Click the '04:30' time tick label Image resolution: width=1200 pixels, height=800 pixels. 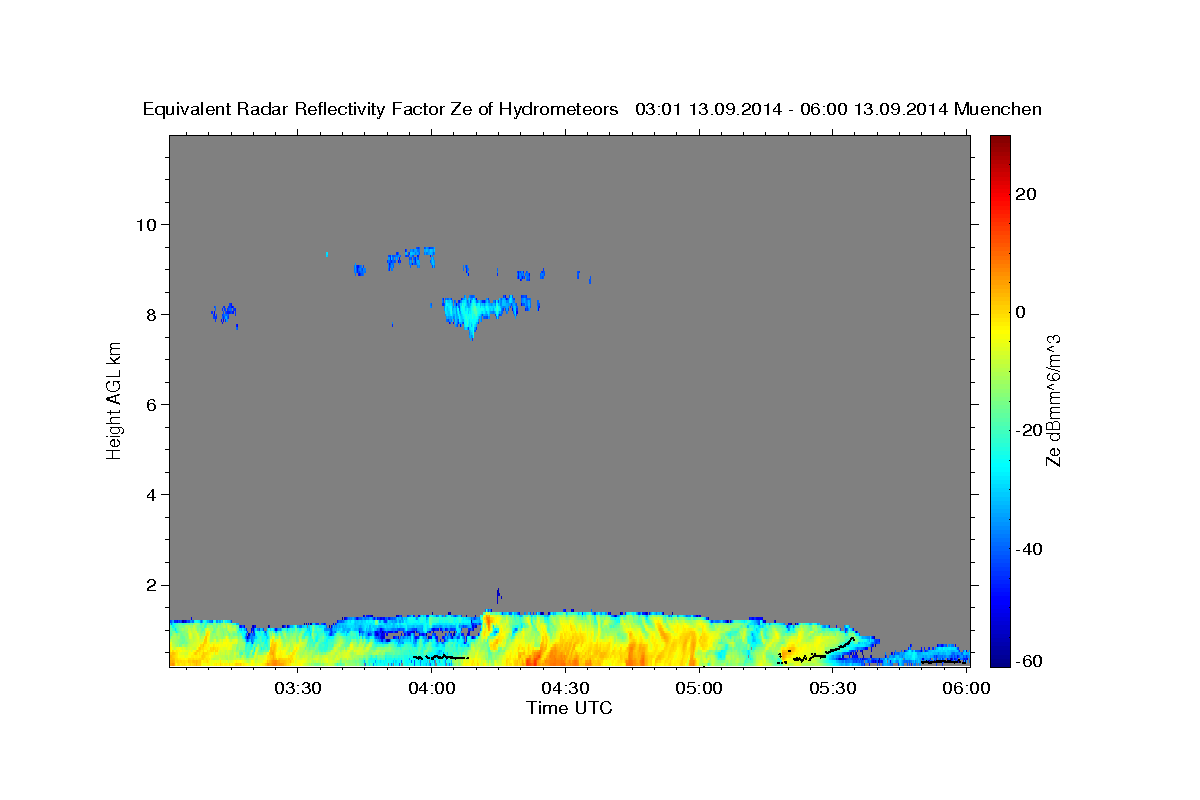pyautogui.click(x=565, y=688)
